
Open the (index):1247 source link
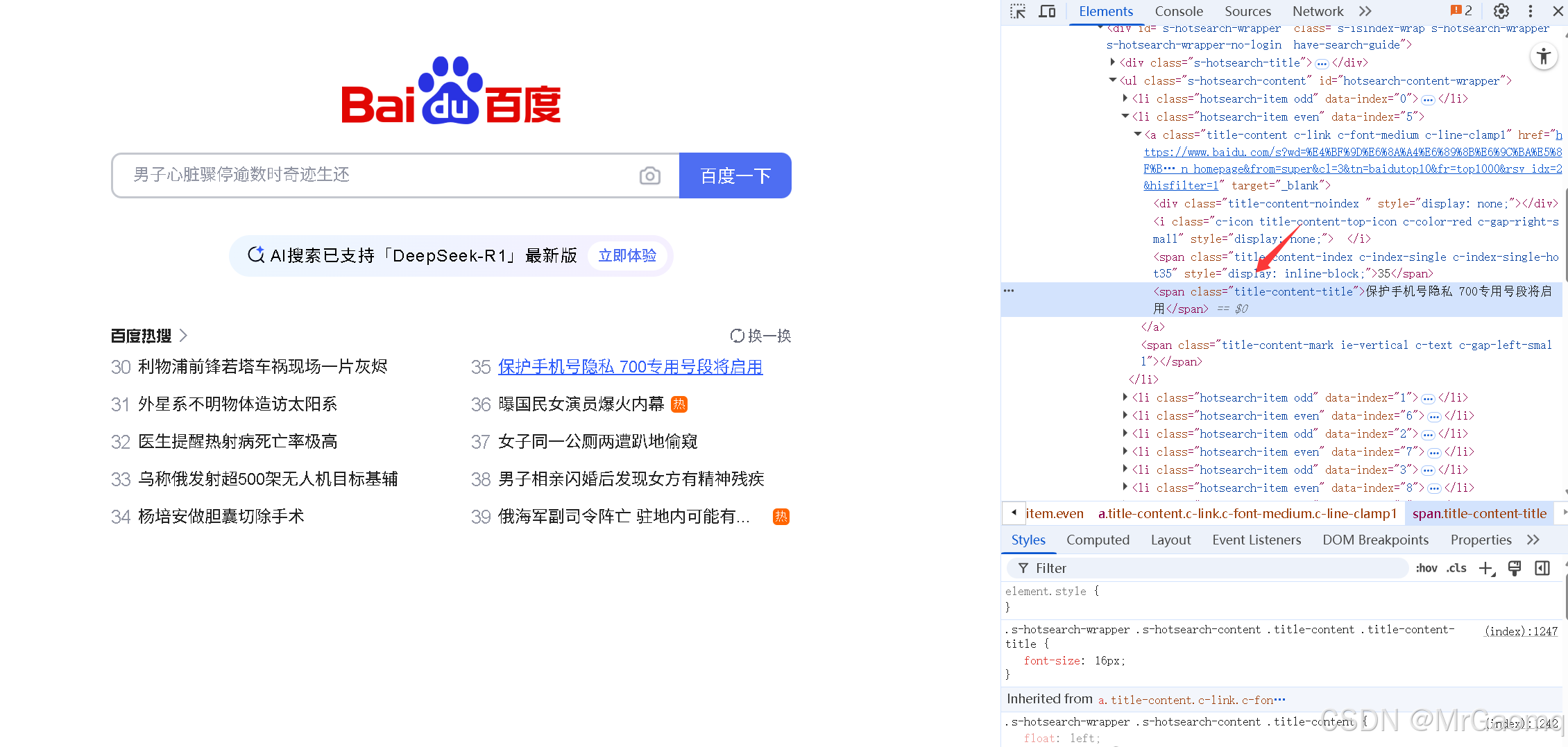(x=1521, y=631)
